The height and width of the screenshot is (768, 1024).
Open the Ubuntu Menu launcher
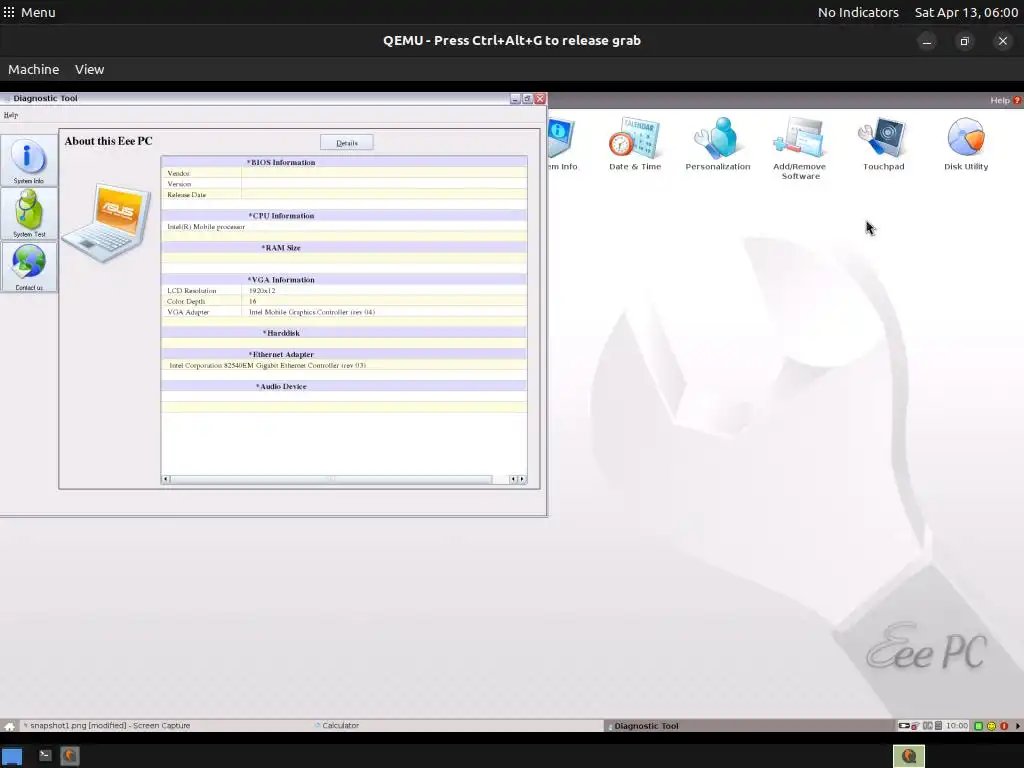(29, 12)
